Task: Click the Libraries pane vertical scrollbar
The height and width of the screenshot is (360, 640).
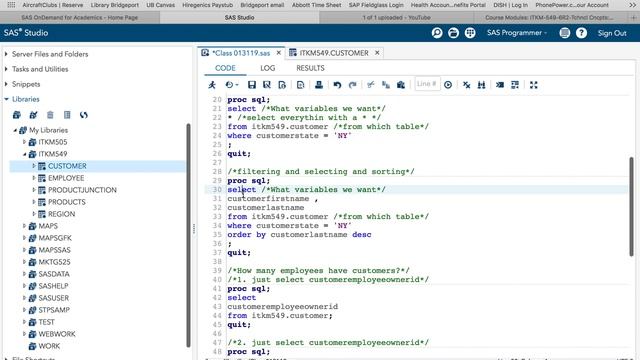Action: (x=188, y=235)
